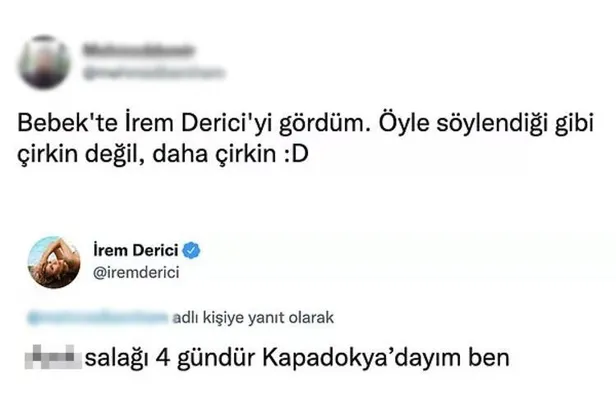Click the blurred blue mention in the reply line
This screenshot has width=616, height=402.
pyautogui.click(x=98, y=318)
